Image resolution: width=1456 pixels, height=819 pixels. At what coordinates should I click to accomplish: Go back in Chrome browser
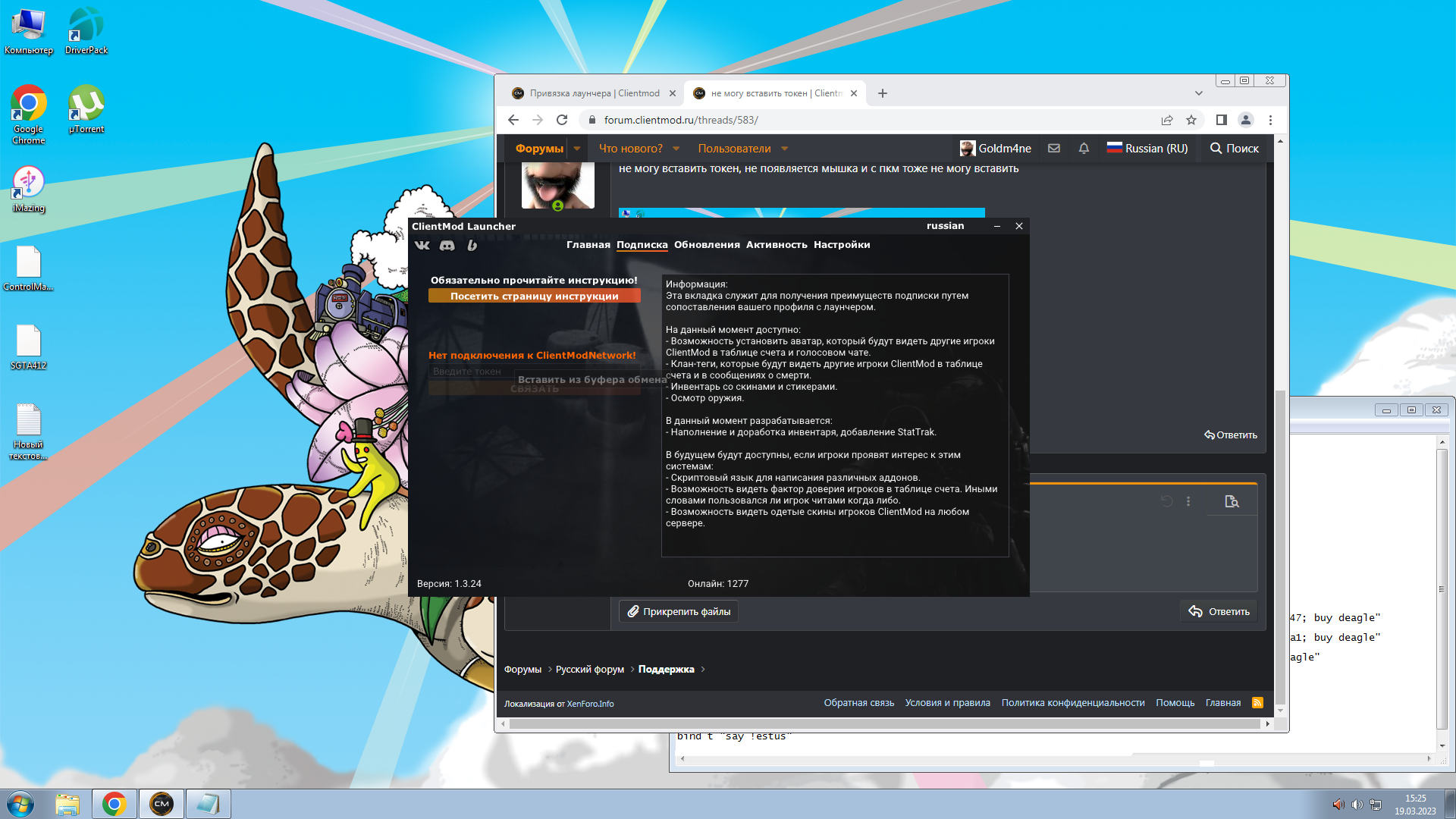(513, 120)
